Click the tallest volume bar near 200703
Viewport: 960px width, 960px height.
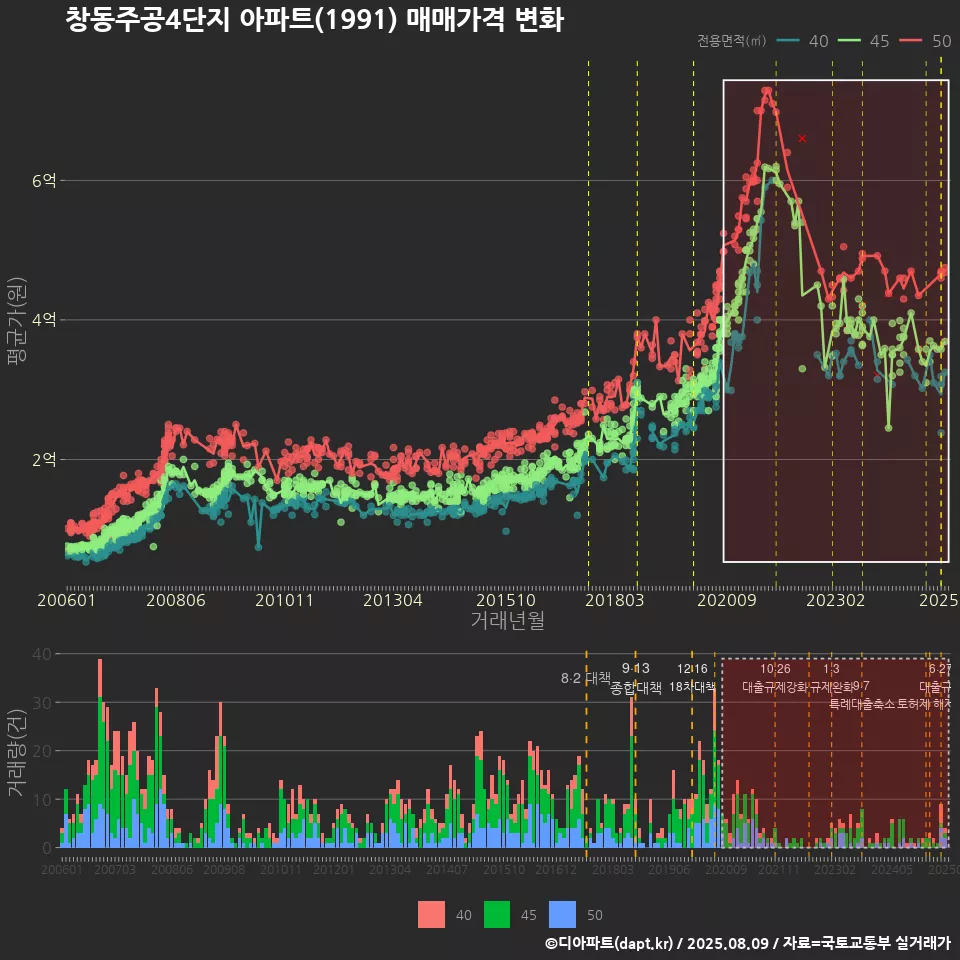tap(100, 754)
